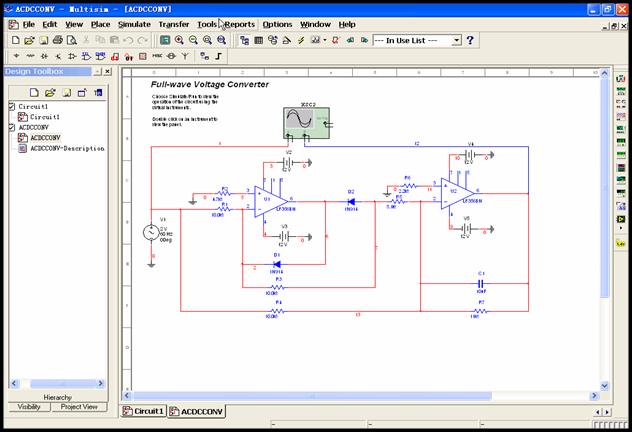This screenshot has width=632, height=432.
Task: Open the In Use List dropdown
Action: point(457,40)
